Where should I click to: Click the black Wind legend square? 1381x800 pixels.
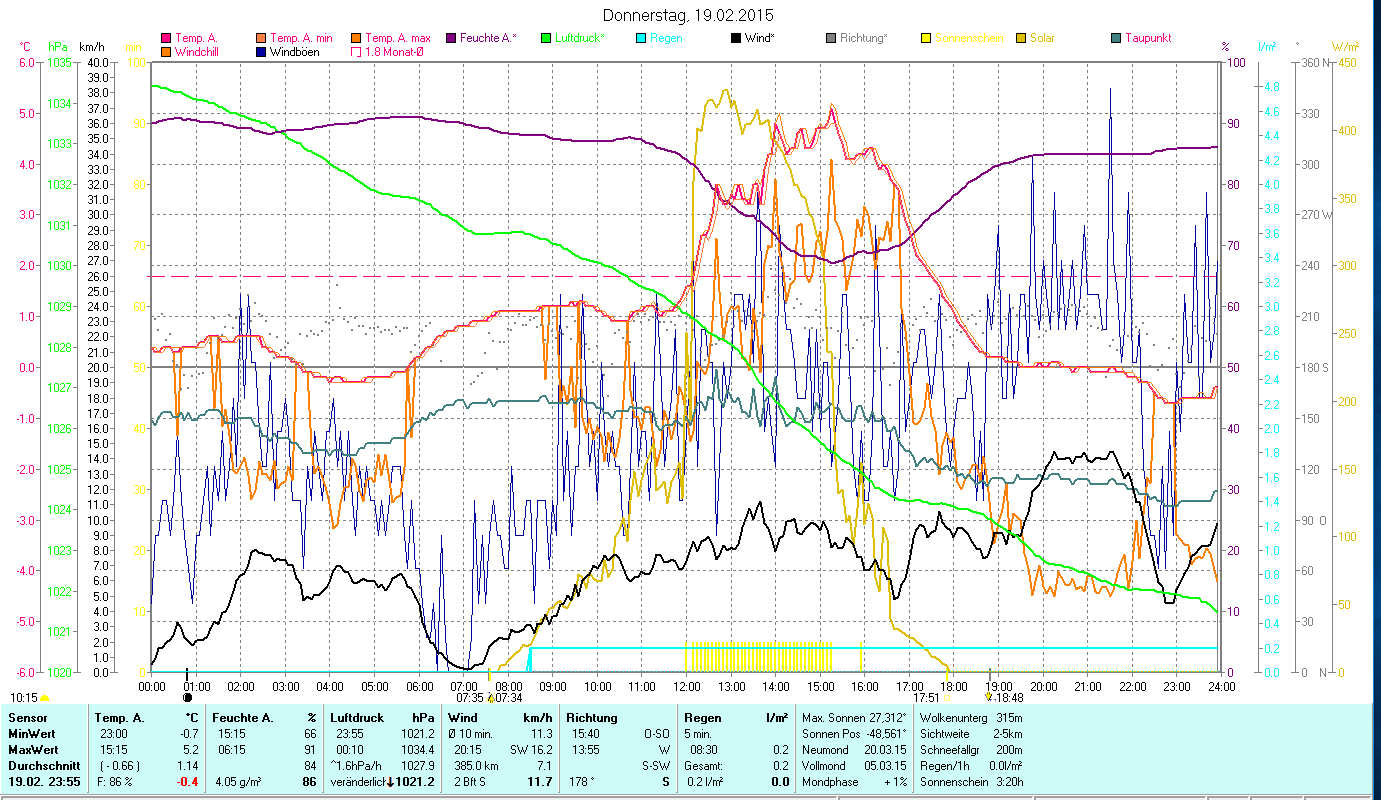click(x=735, y=38)
